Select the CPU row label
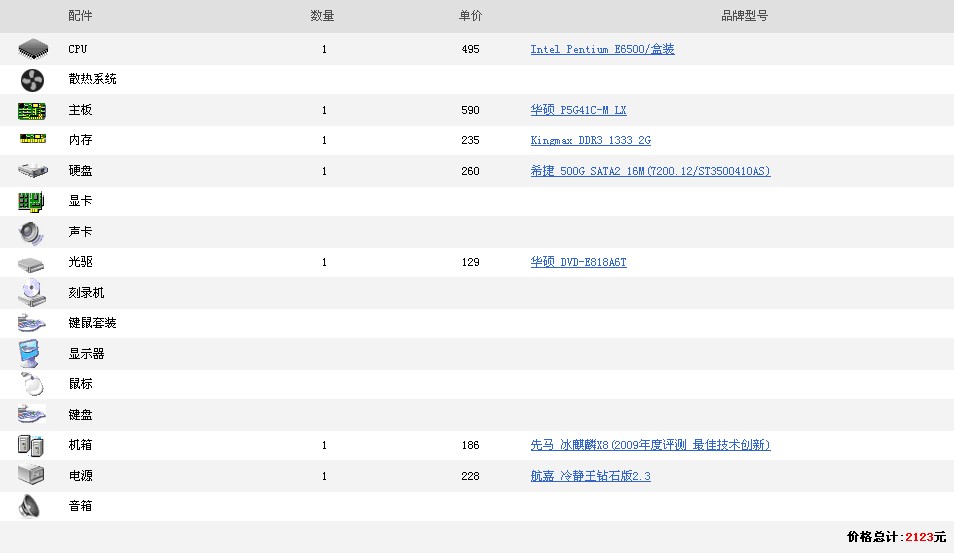 78,49
